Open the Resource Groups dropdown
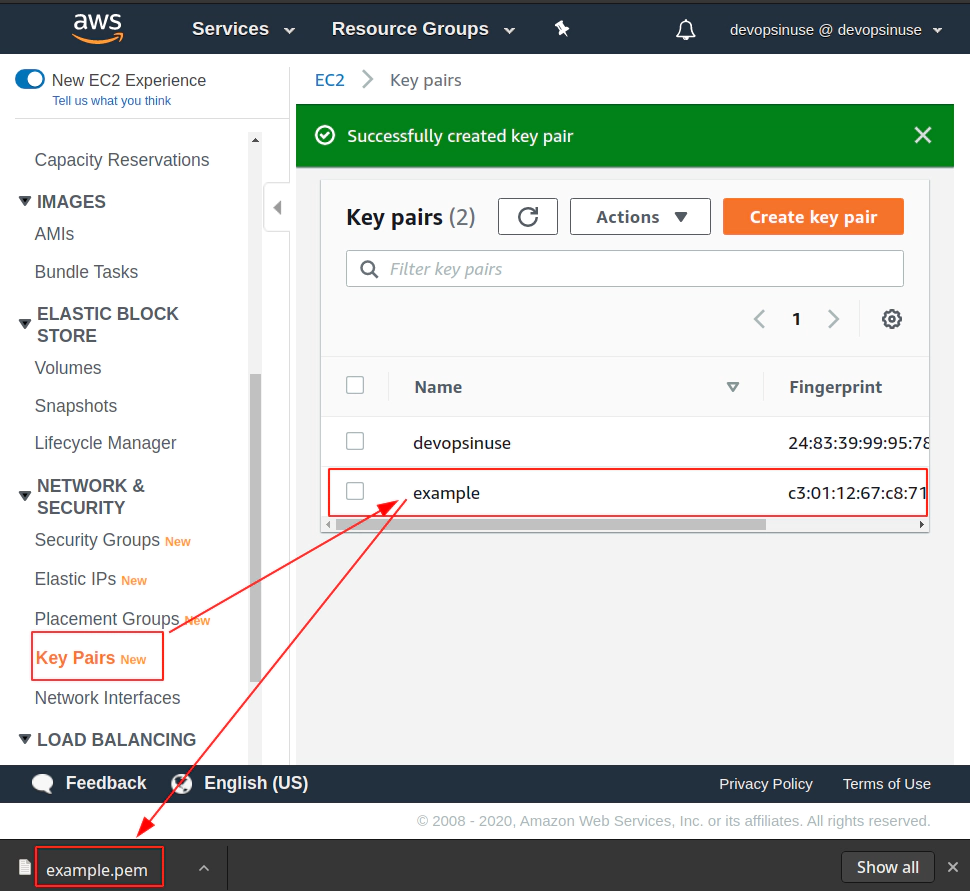Viewport: 970px width, 891px height. pyautogui.click(x=423, y=29)
